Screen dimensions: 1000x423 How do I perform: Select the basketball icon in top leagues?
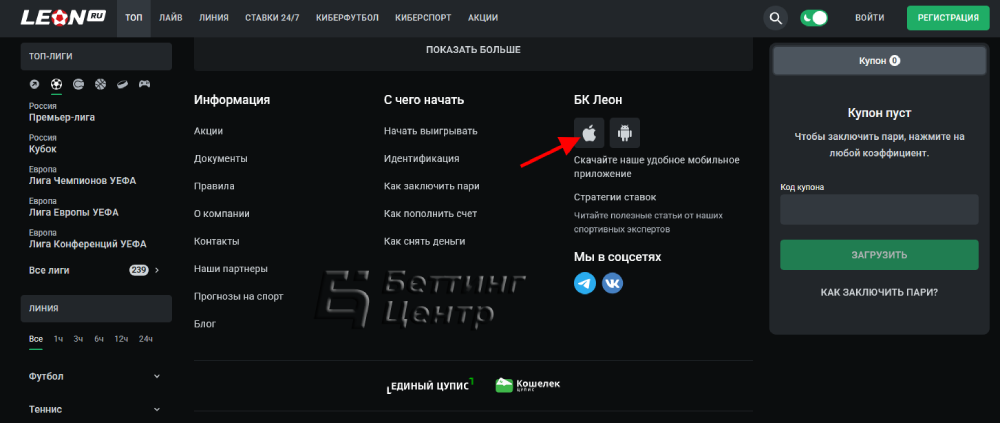point(100,84)
